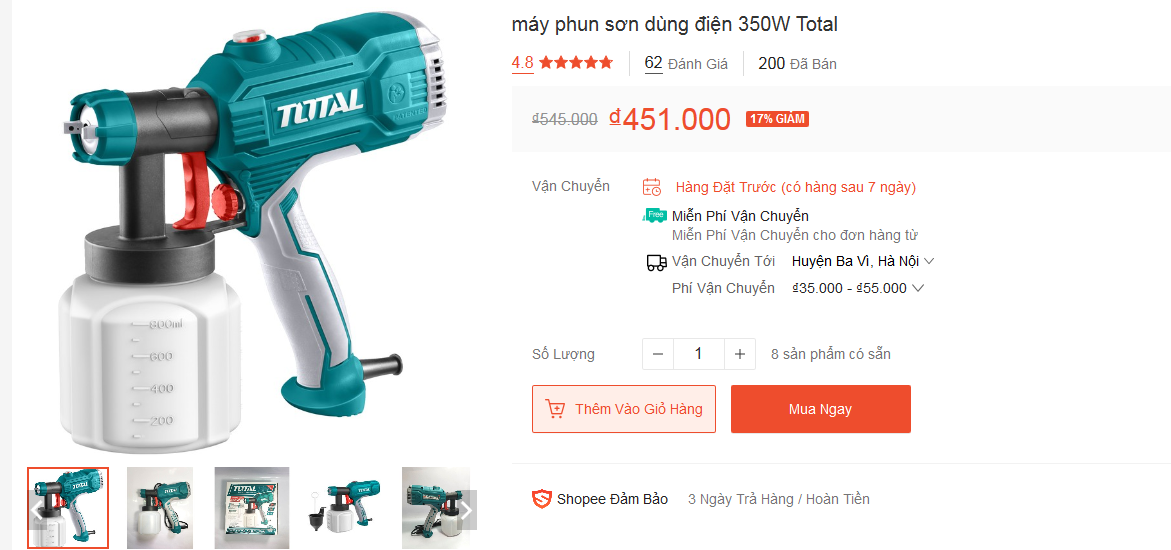Show next product thumbnails with right arrow
The image size is (1171, 550).
467,510
